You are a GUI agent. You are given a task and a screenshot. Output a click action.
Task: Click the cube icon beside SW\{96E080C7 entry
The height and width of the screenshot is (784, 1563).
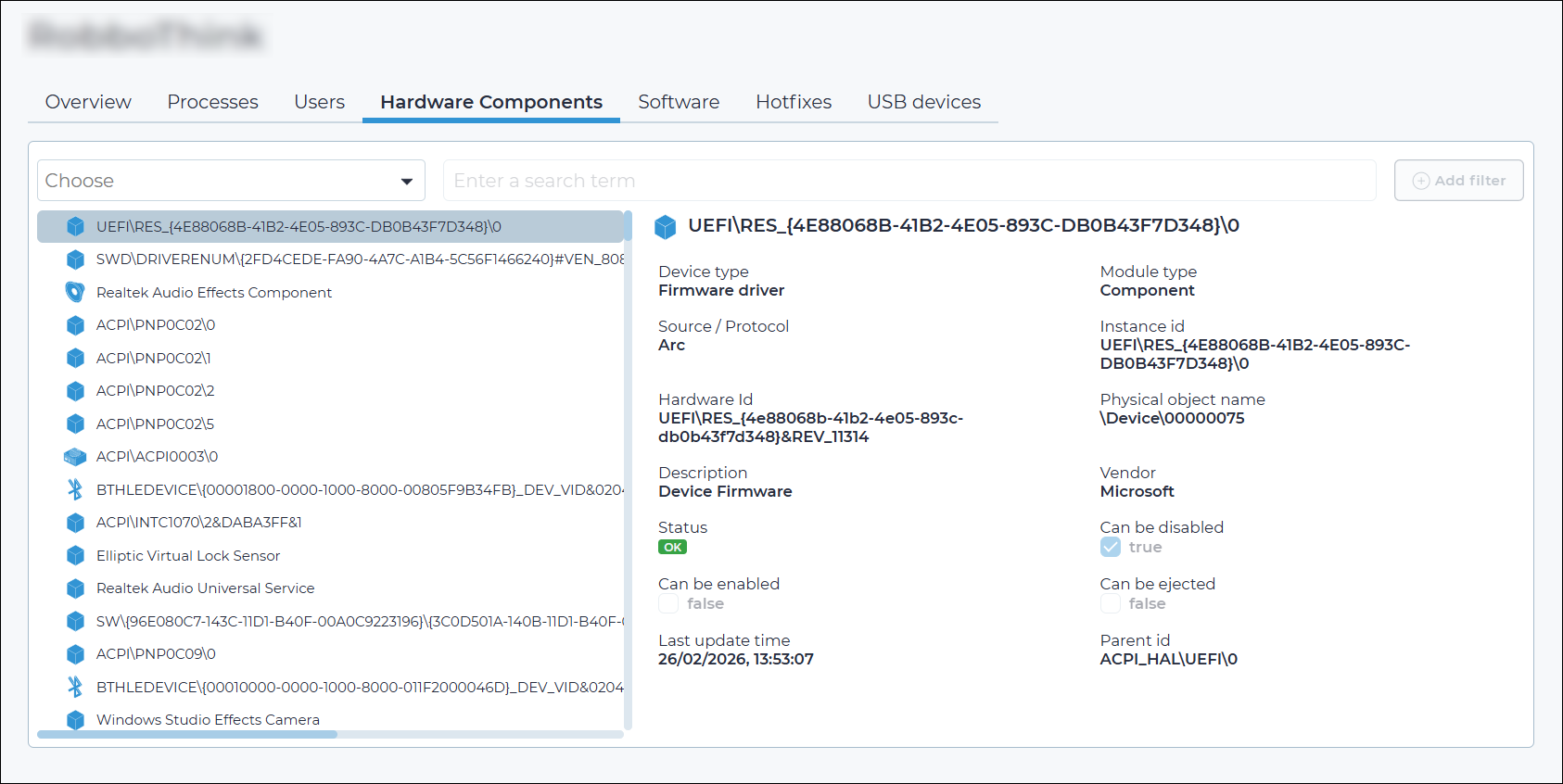coord(75,621)
